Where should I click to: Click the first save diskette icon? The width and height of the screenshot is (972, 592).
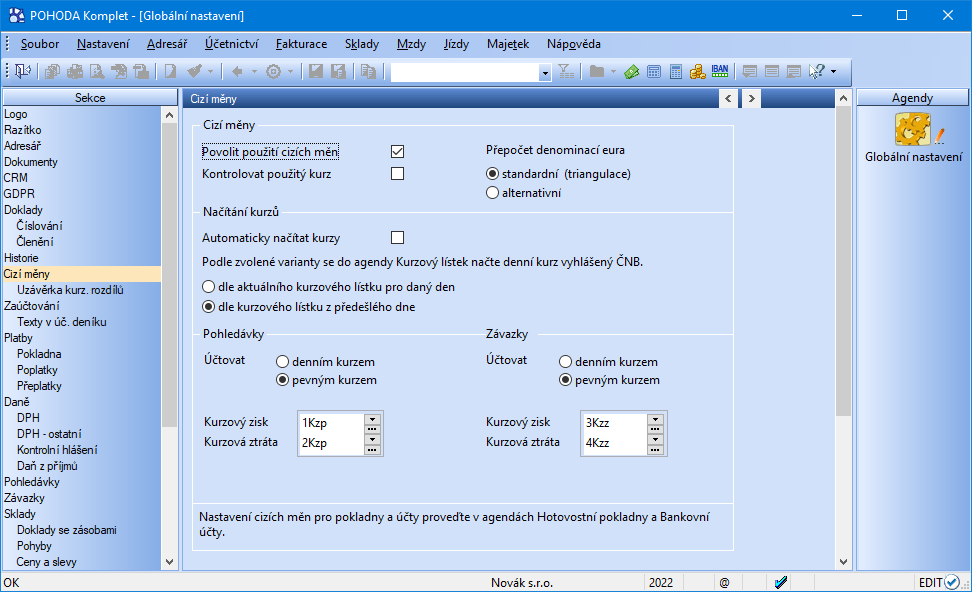316,72
